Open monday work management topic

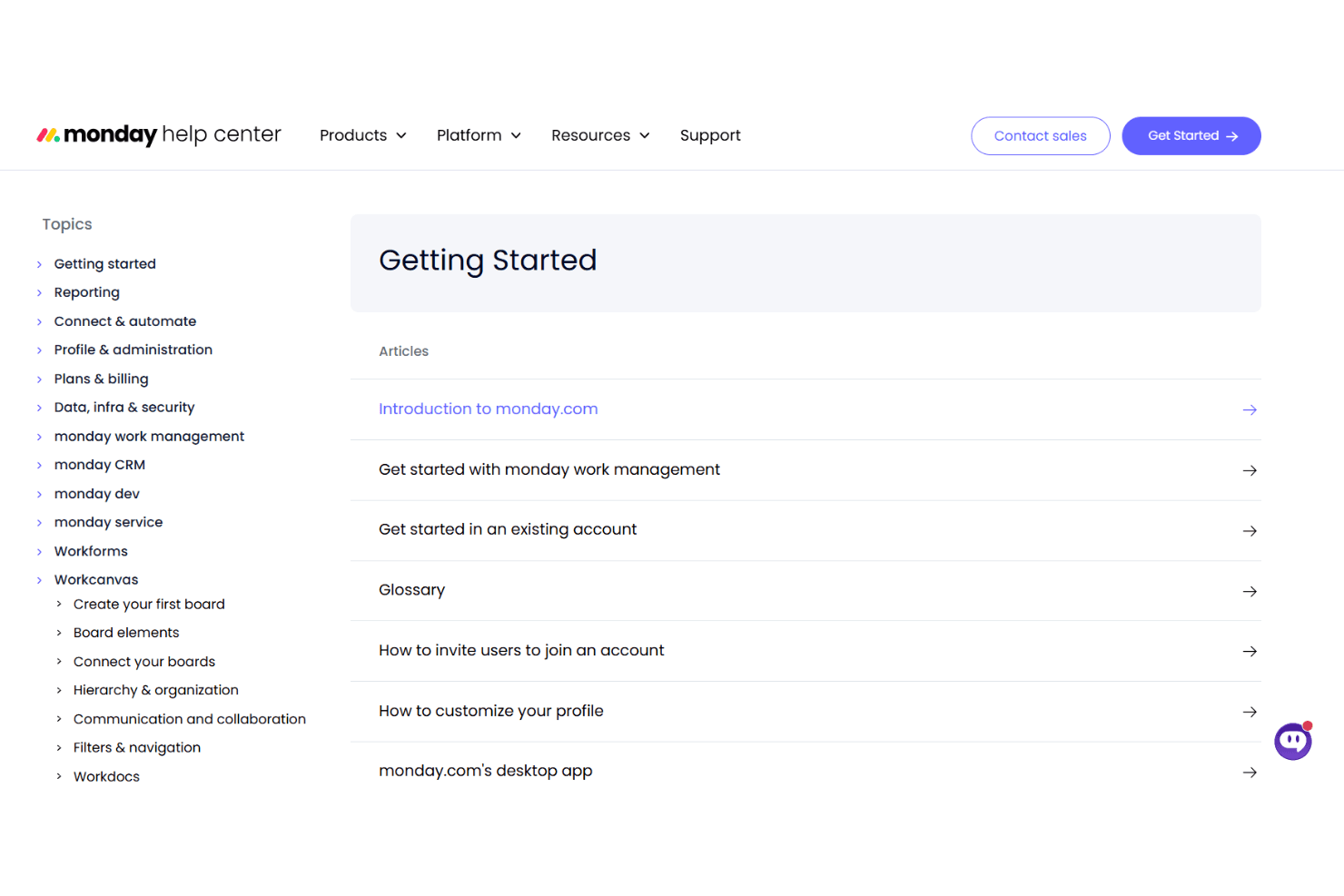coord(149,437)
